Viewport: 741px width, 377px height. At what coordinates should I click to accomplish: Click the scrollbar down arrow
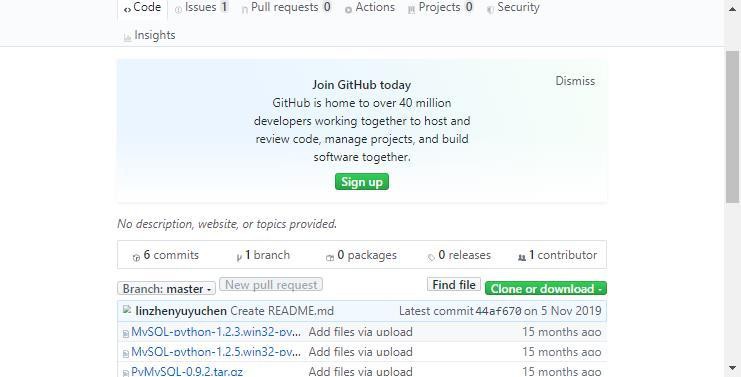(732, 368)
